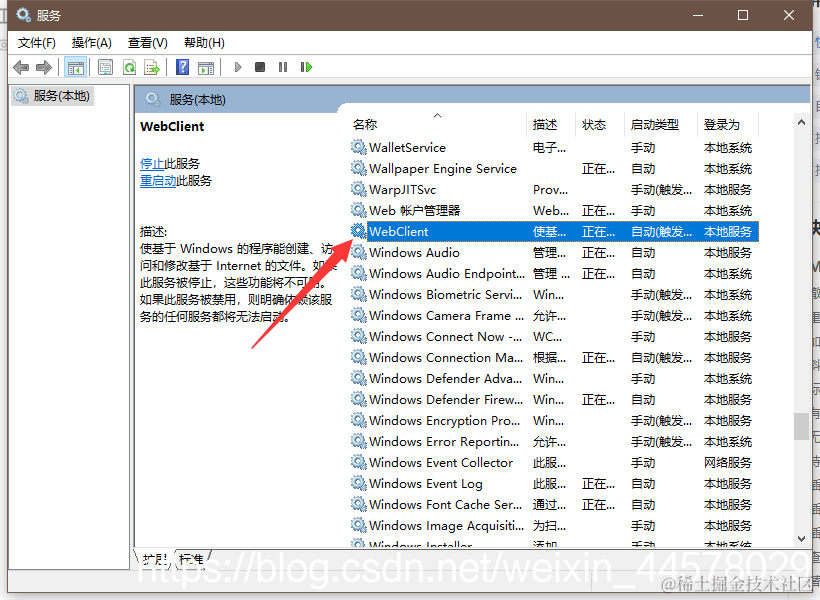Select Windows Font Cache Service row
Screen dimensions: 820x600
click(x=554, y=504)
